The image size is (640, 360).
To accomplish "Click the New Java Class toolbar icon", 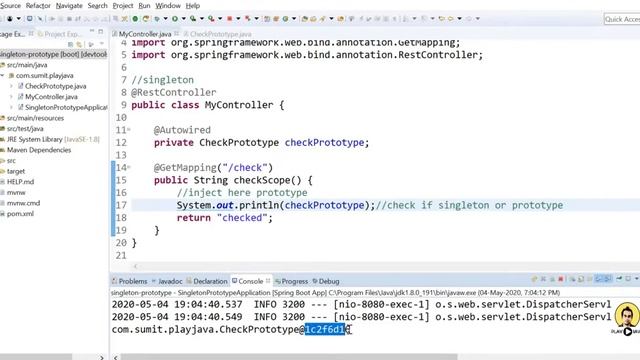I will coord(285,19).
